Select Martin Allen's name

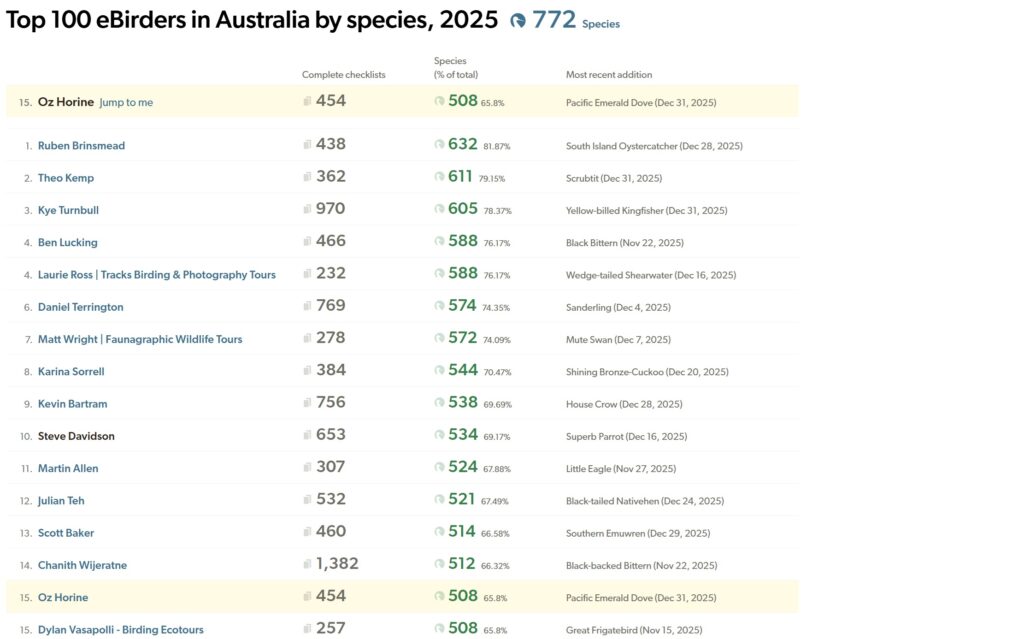pyautogui.click(x=68, y=468)
